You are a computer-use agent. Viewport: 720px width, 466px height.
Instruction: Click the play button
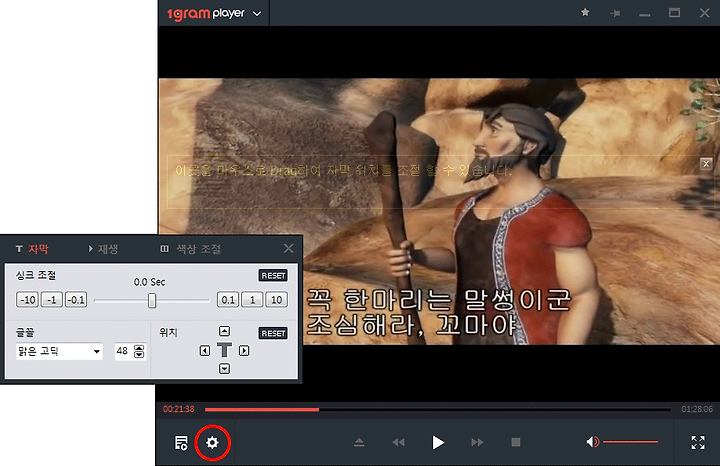(x=438, y=443)
